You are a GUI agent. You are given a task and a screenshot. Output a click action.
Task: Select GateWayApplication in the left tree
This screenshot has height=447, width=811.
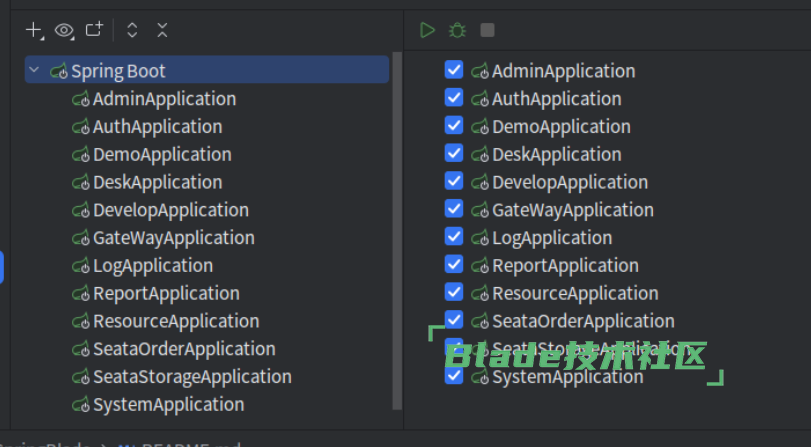pyautogui.click(x=173, y=238)
